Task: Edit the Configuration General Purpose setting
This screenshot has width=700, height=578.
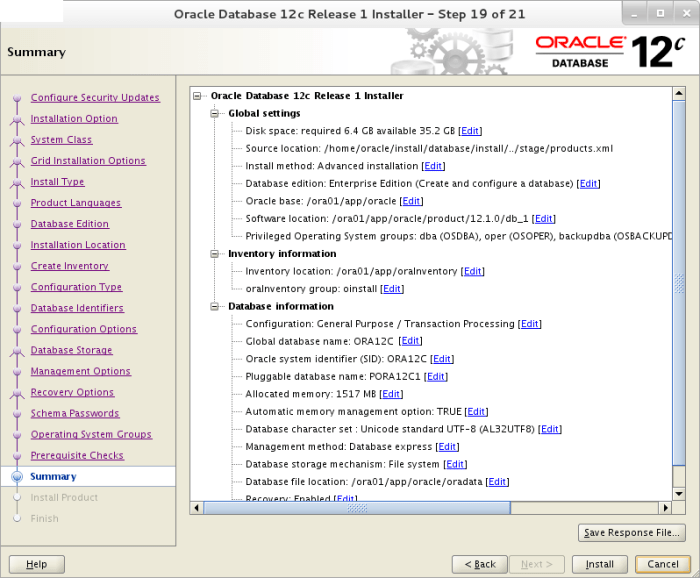Action: click(529, 324)
